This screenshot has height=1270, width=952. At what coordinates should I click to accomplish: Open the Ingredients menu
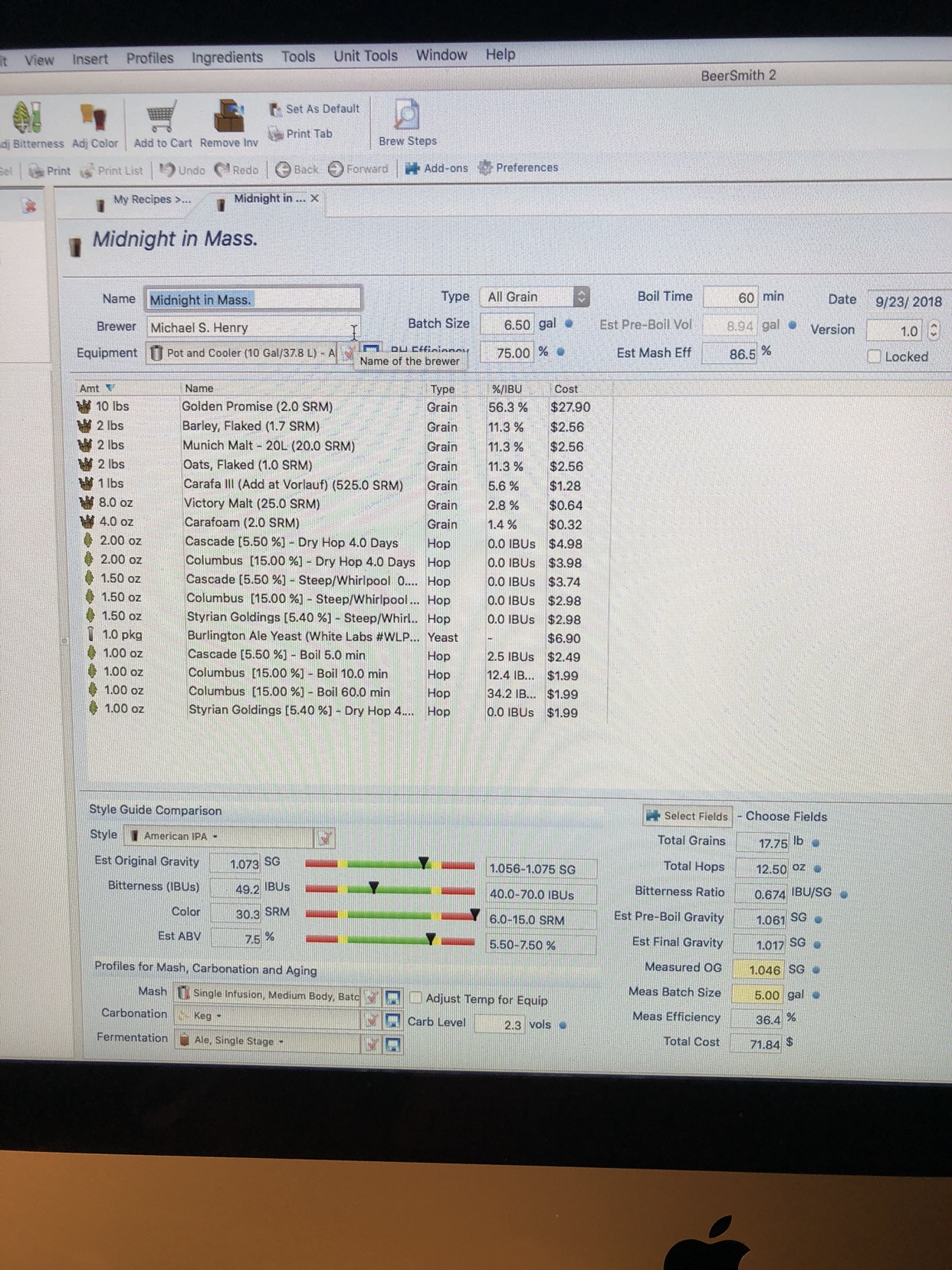pyautogui.click(x=227, y=58)
